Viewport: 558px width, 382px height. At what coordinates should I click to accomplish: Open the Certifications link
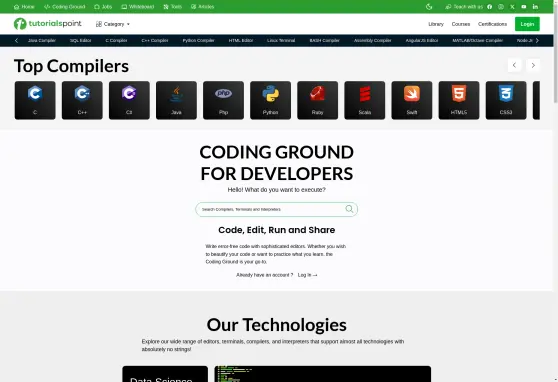(493, 24)
